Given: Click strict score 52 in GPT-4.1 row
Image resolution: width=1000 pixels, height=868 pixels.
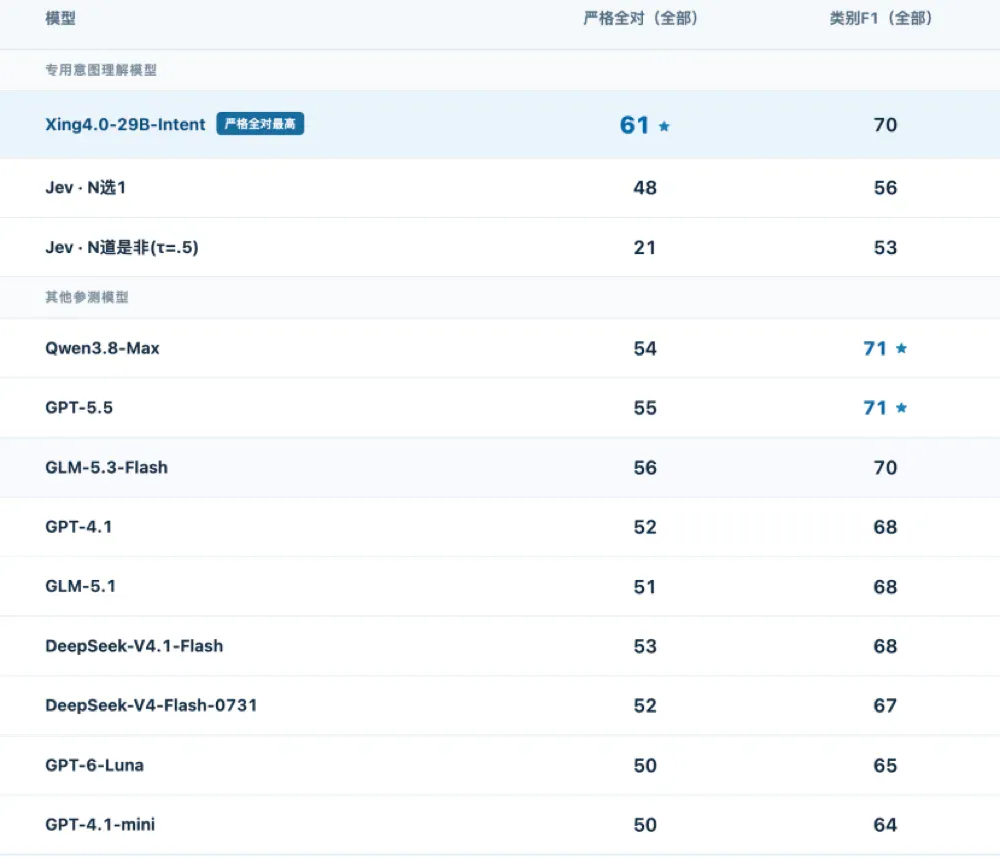Looking at the screenshot, I should (645, 527).
